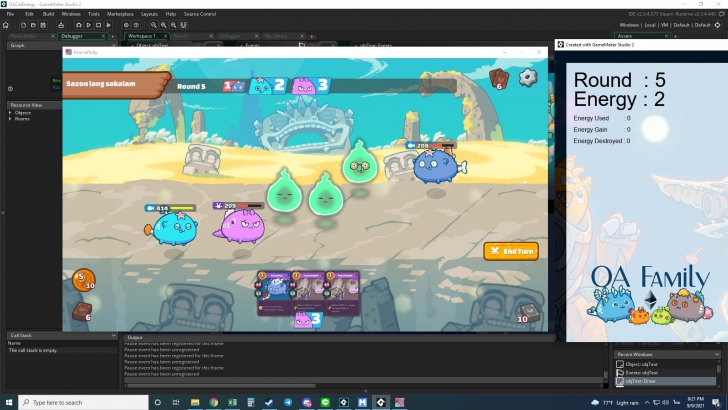
Task: Stop the game with the stop icon
Action: pyautogui.click(x=98, y=25)
